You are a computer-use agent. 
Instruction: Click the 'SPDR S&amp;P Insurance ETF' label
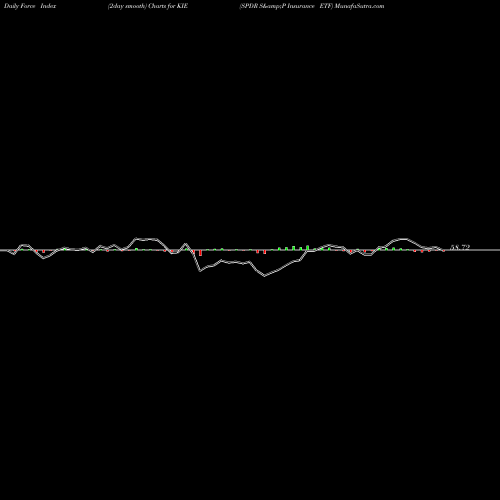point(286,6)
